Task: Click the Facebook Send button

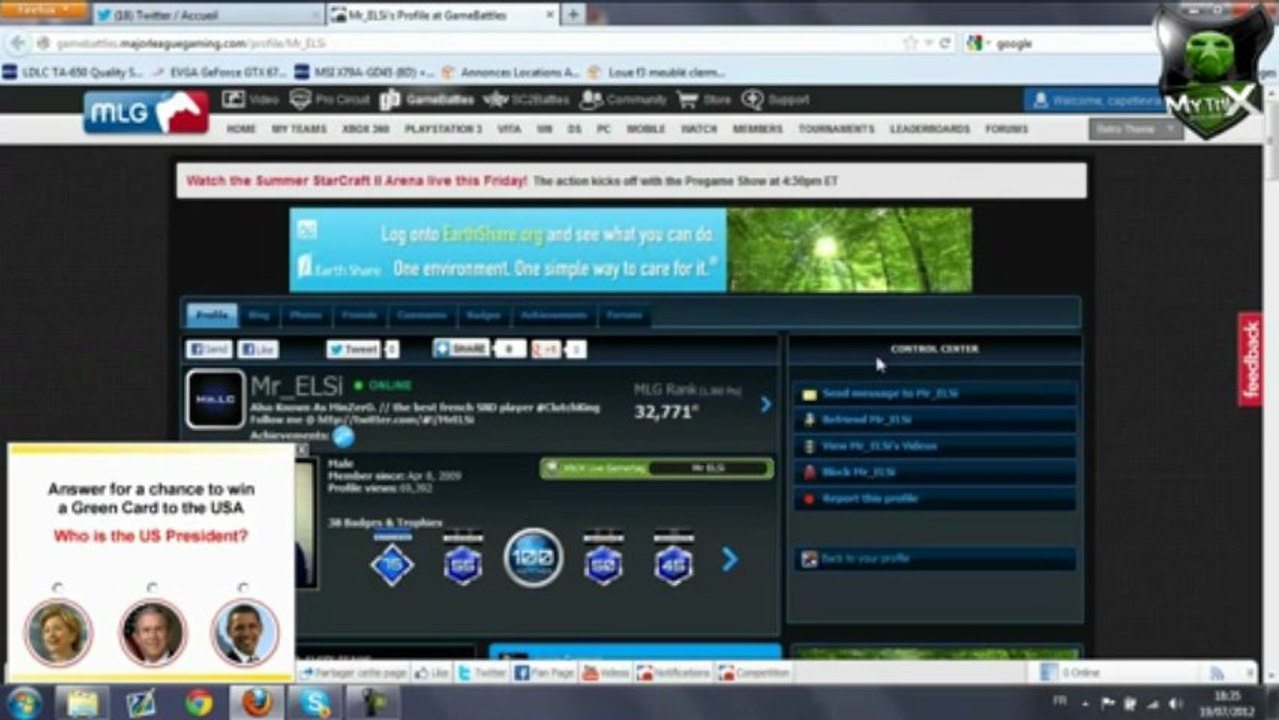Action: click(x=208, y=349)
